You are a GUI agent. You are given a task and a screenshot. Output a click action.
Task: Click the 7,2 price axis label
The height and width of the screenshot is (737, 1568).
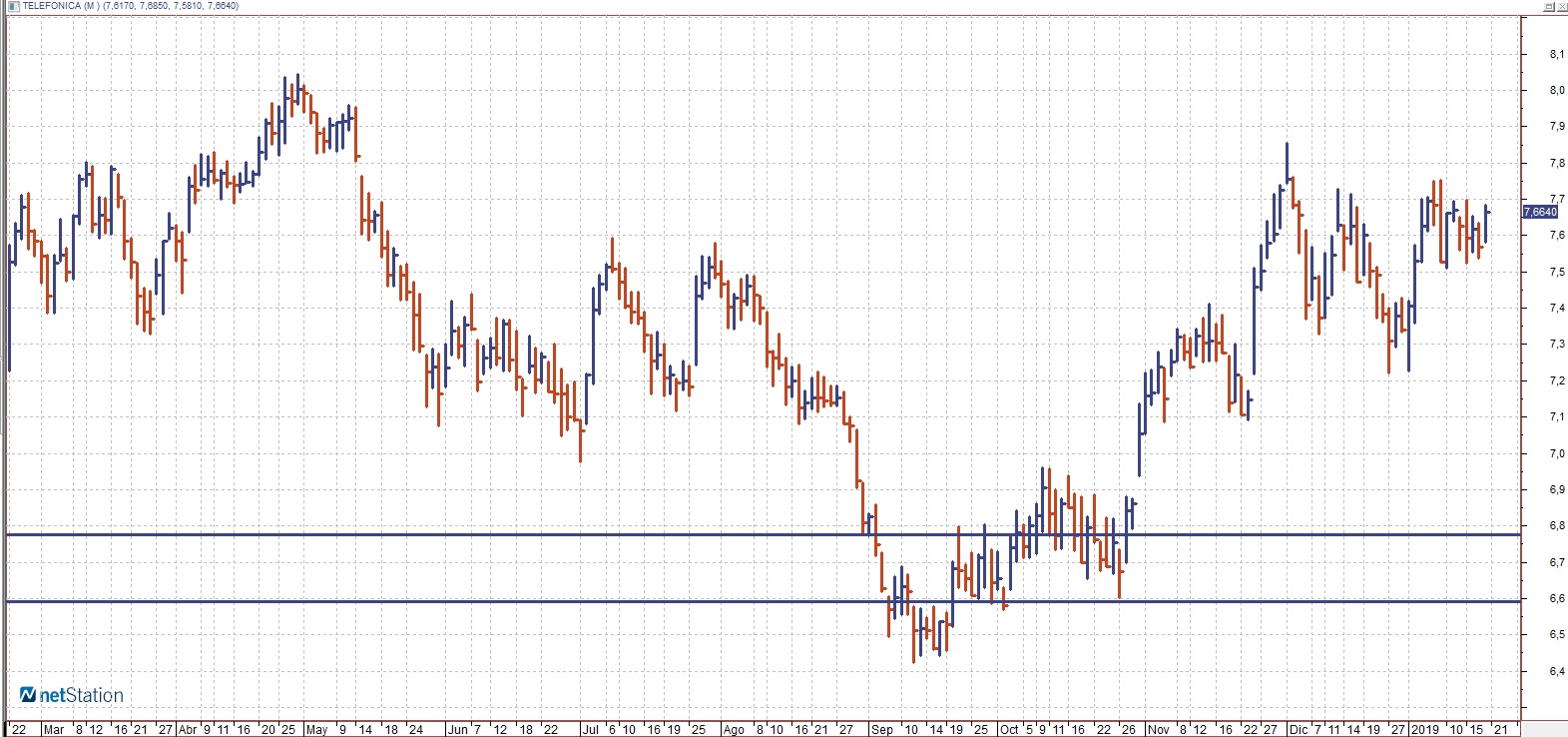click(x=1556, y=380)
